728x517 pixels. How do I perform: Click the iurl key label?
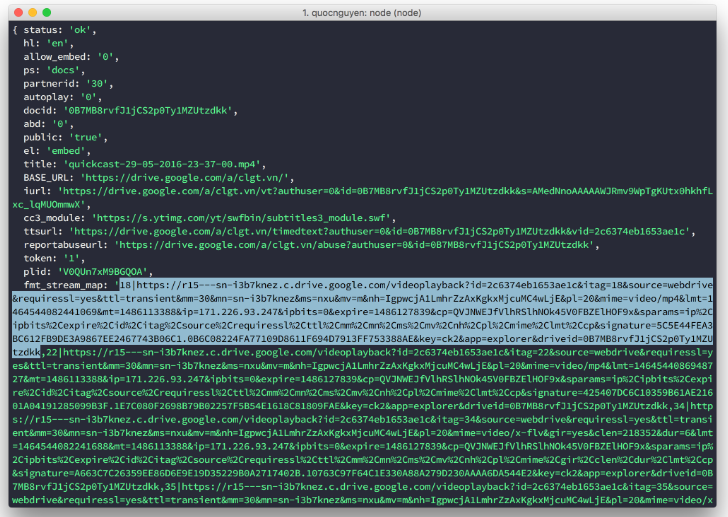pyautogui.click(x=37, y=191)
